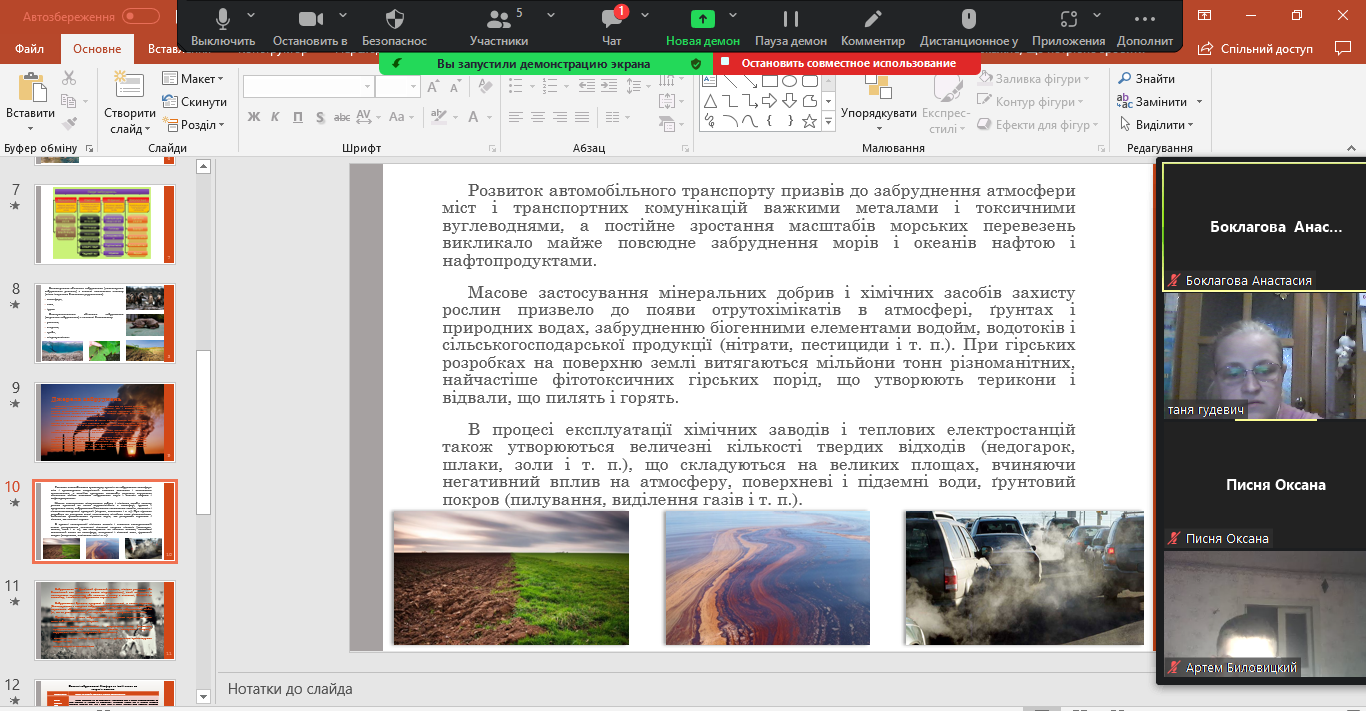Viewport: 1366px width, 711px height.
Task: Click таня гудевич video tile
Action: pos(1263,356)
